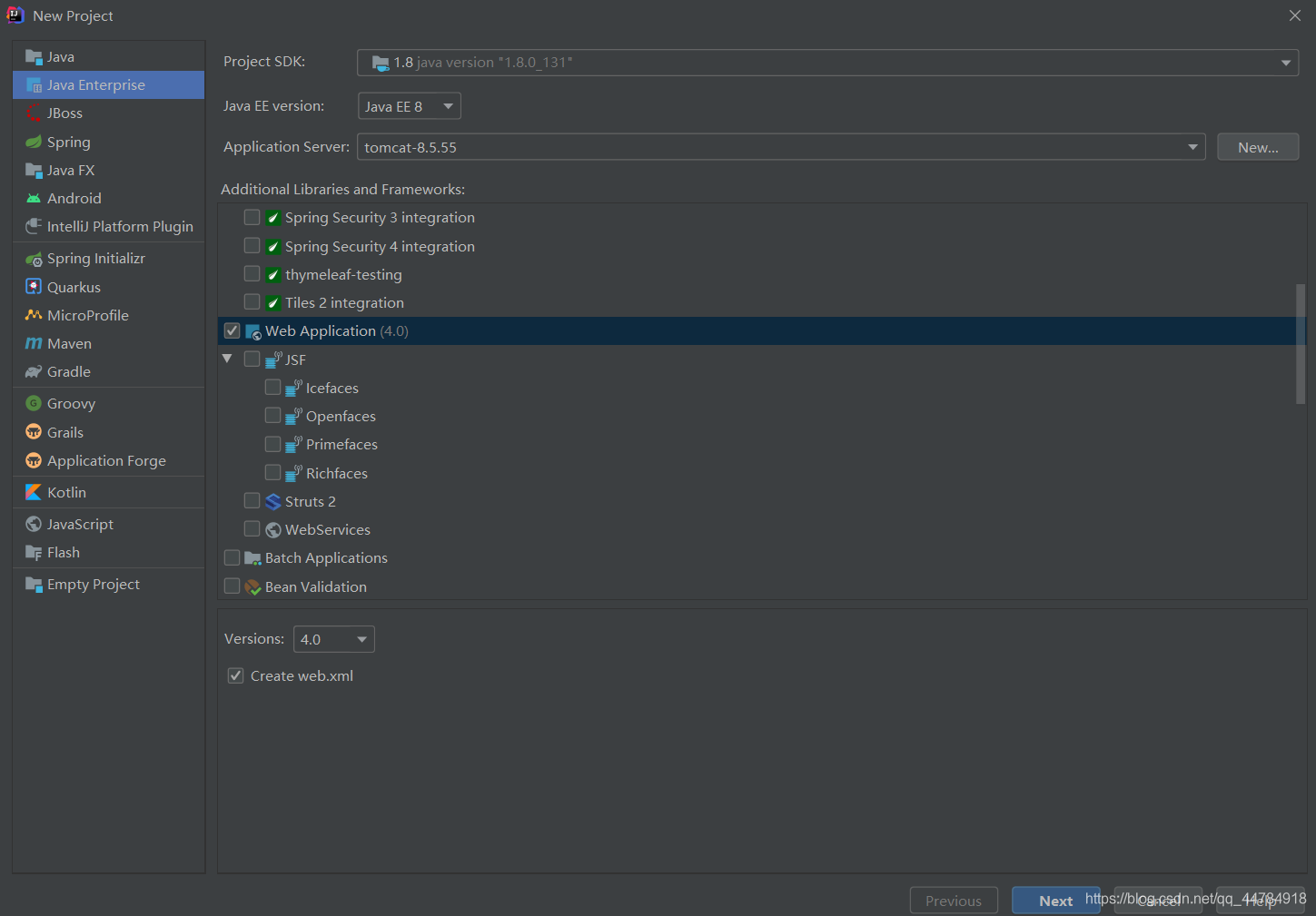Screen dimensions: 1316x916
Task: Enable Spring Security 3 integration checkbox
Action: click(252, 218)
